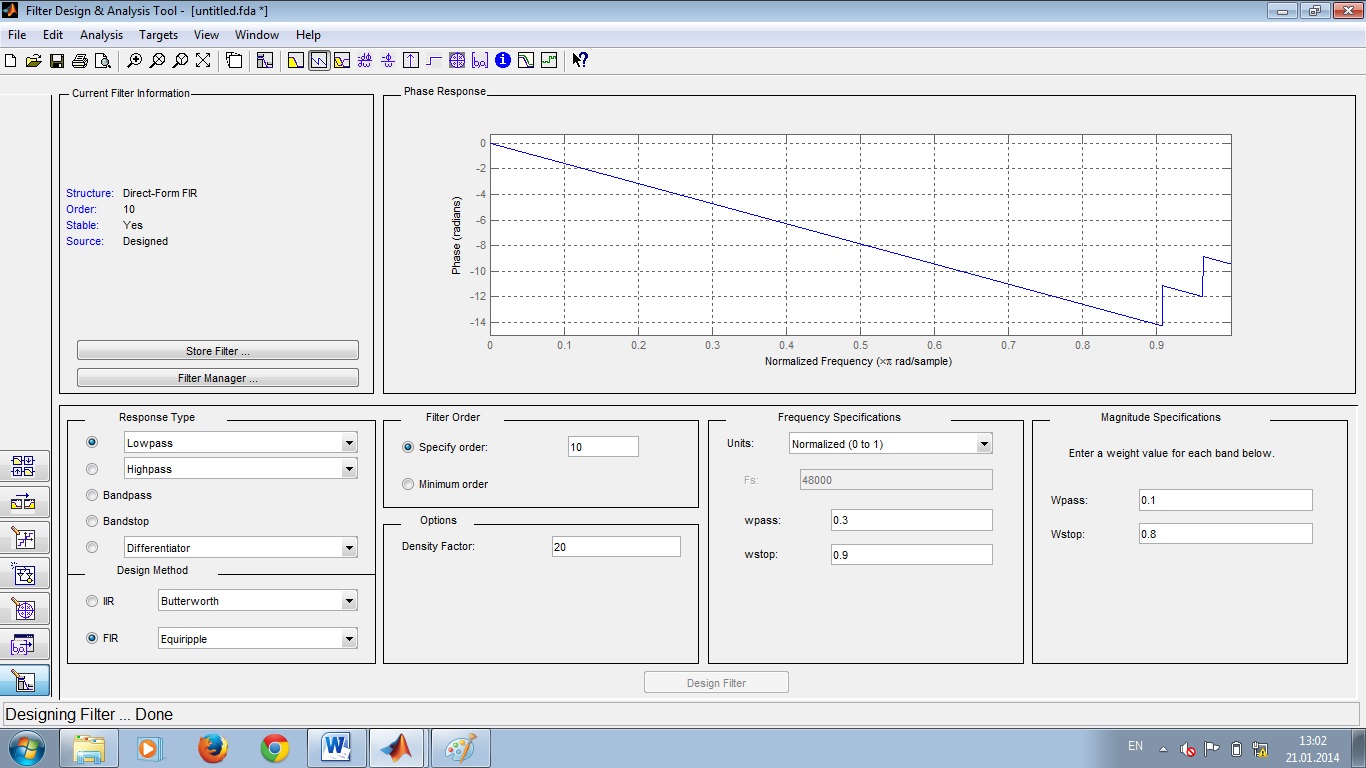Open the Filter Manager
This screenshot has width=1366, height=768.
(x=217, y=378)
